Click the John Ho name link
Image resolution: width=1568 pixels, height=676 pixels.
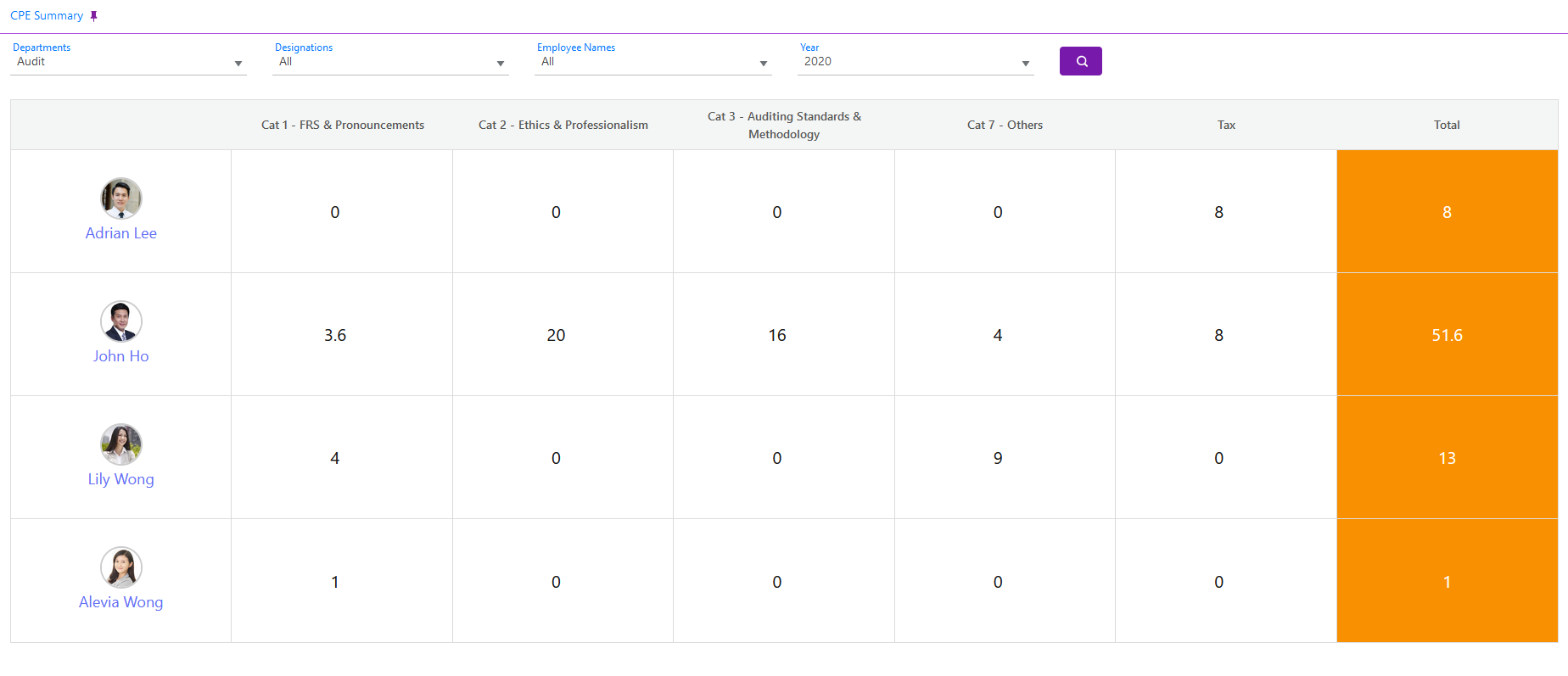(121, 356)
